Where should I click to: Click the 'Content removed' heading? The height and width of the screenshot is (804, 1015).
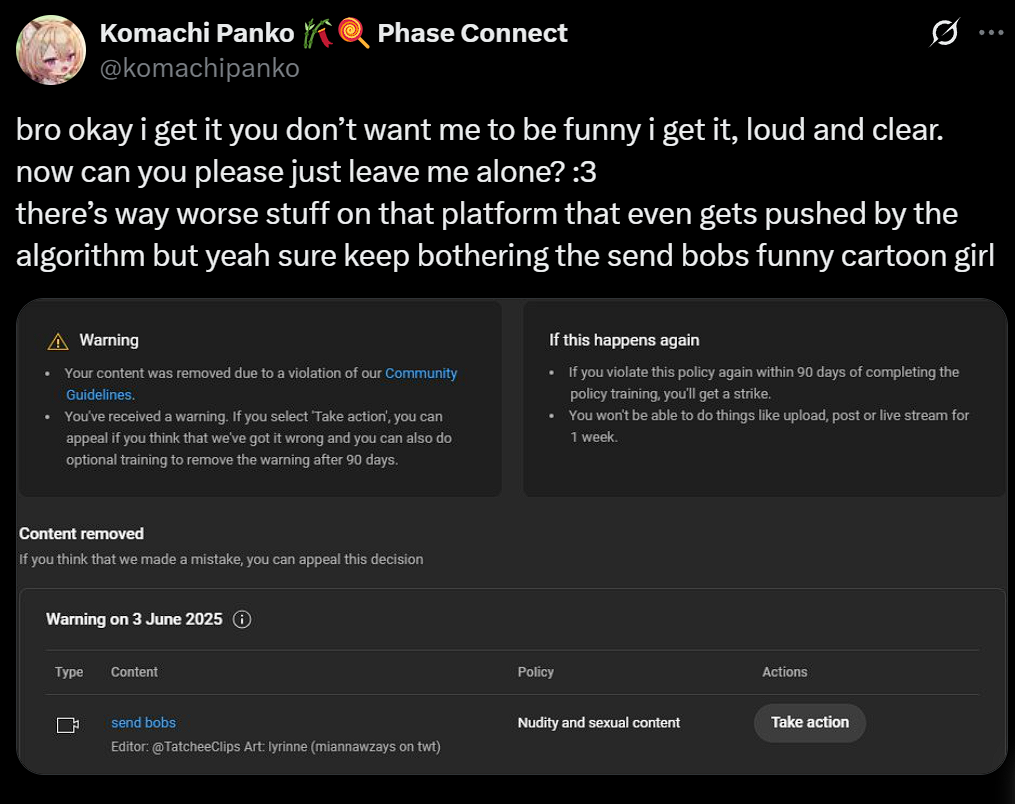(x=81, y=534)
